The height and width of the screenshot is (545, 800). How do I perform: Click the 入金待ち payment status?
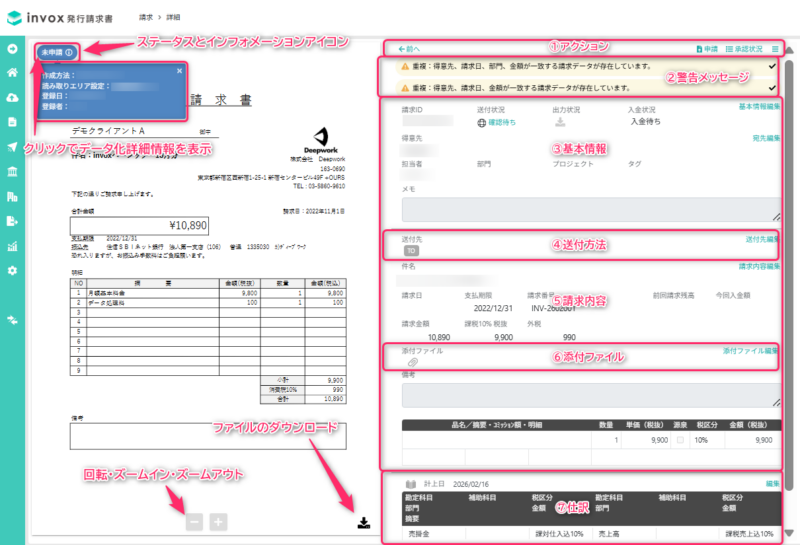point(645,121)
